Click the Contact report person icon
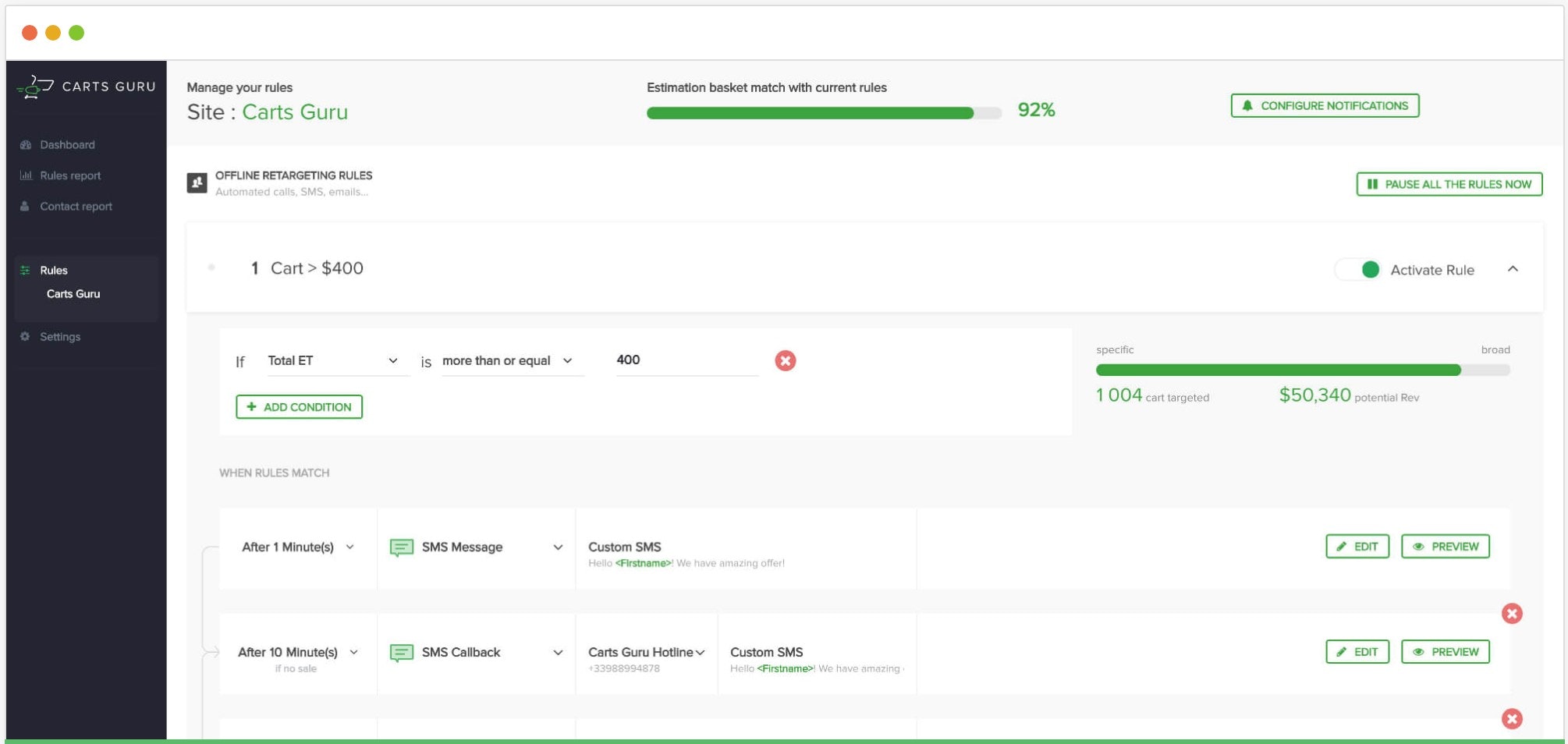Screen dimensions: 1568x744 pos(25,207)
